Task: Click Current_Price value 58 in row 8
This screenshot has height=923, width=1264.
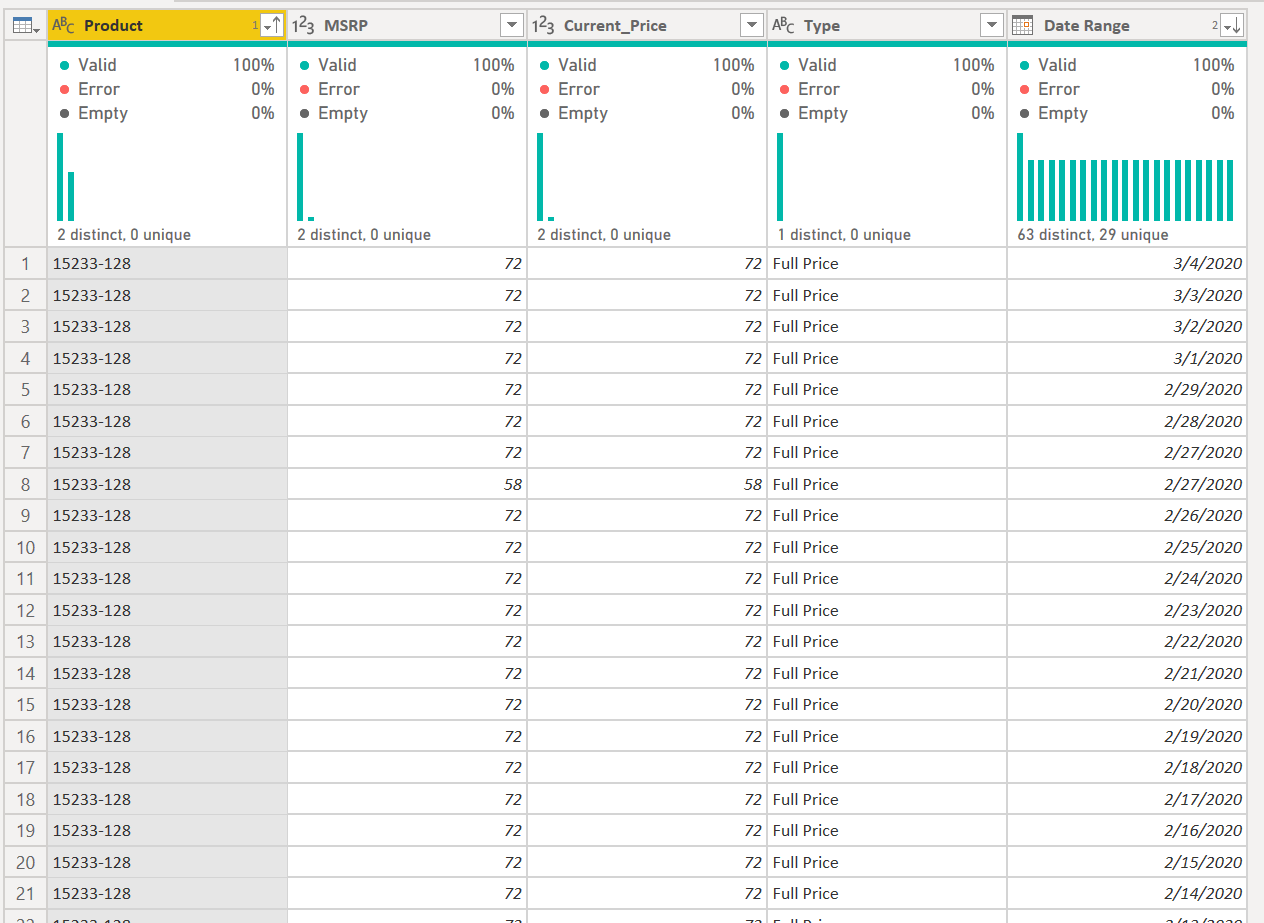Action: pyautogui.click(x=647, y=484)
